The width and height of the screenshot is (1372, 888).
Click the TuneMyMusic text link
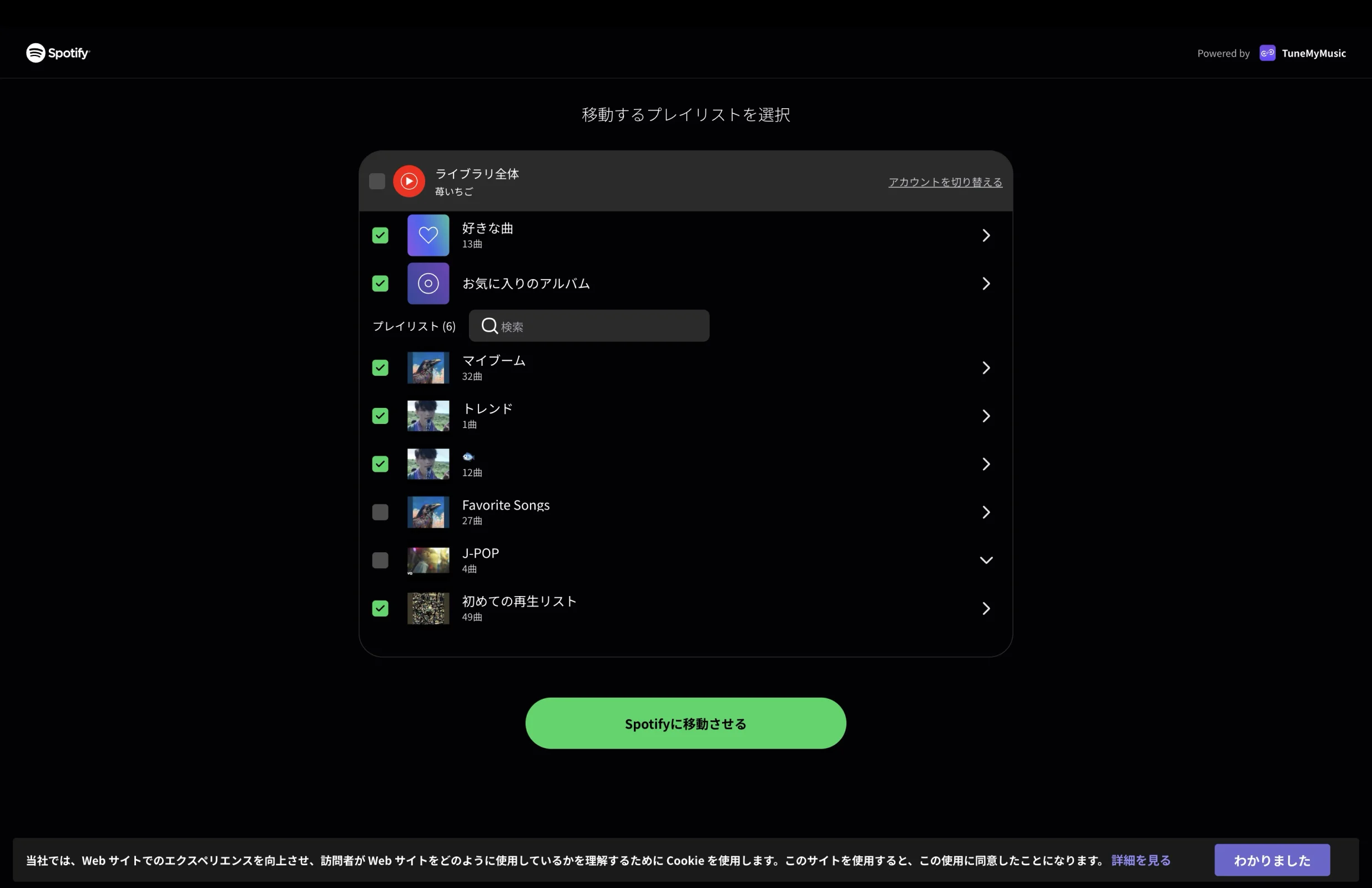(x=1314, y=53)
